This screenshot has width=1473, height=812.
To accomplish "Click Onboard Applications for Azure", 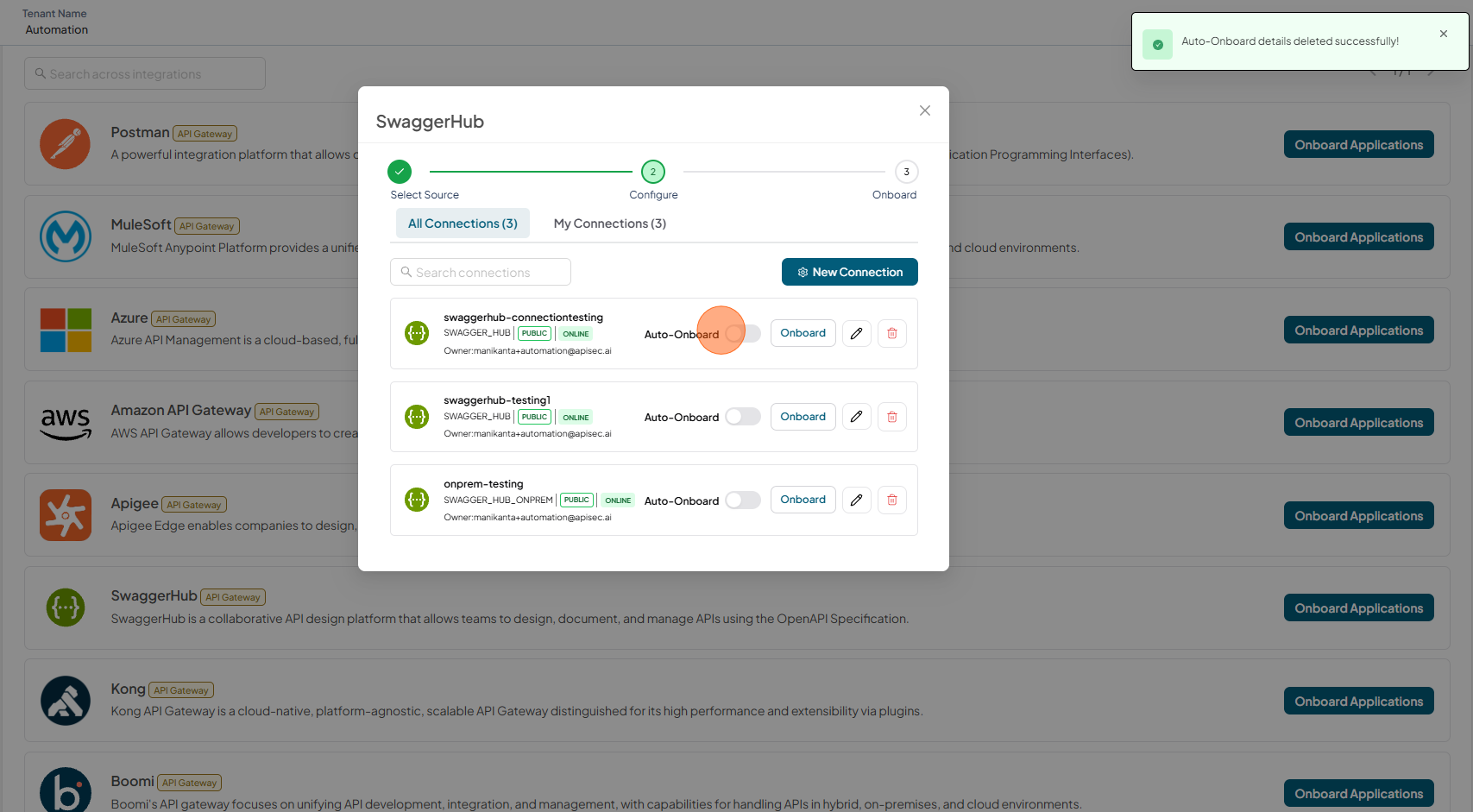I will click(x=1359, y=330).
